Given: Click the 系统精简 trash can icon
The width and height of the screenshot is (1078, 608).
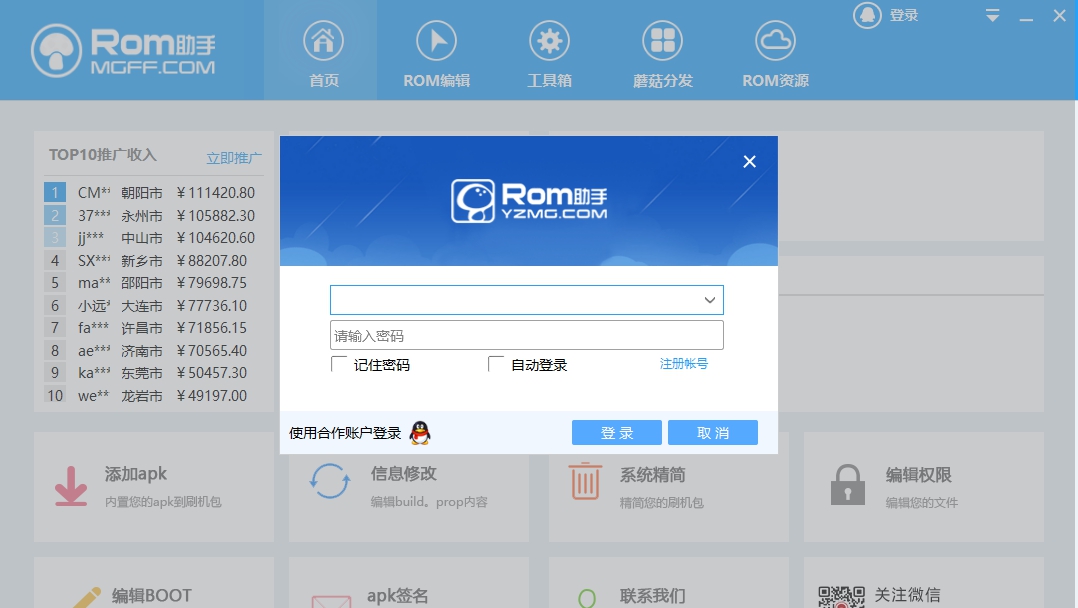Looking at the screenshot, I should click(x=585, y=485).
